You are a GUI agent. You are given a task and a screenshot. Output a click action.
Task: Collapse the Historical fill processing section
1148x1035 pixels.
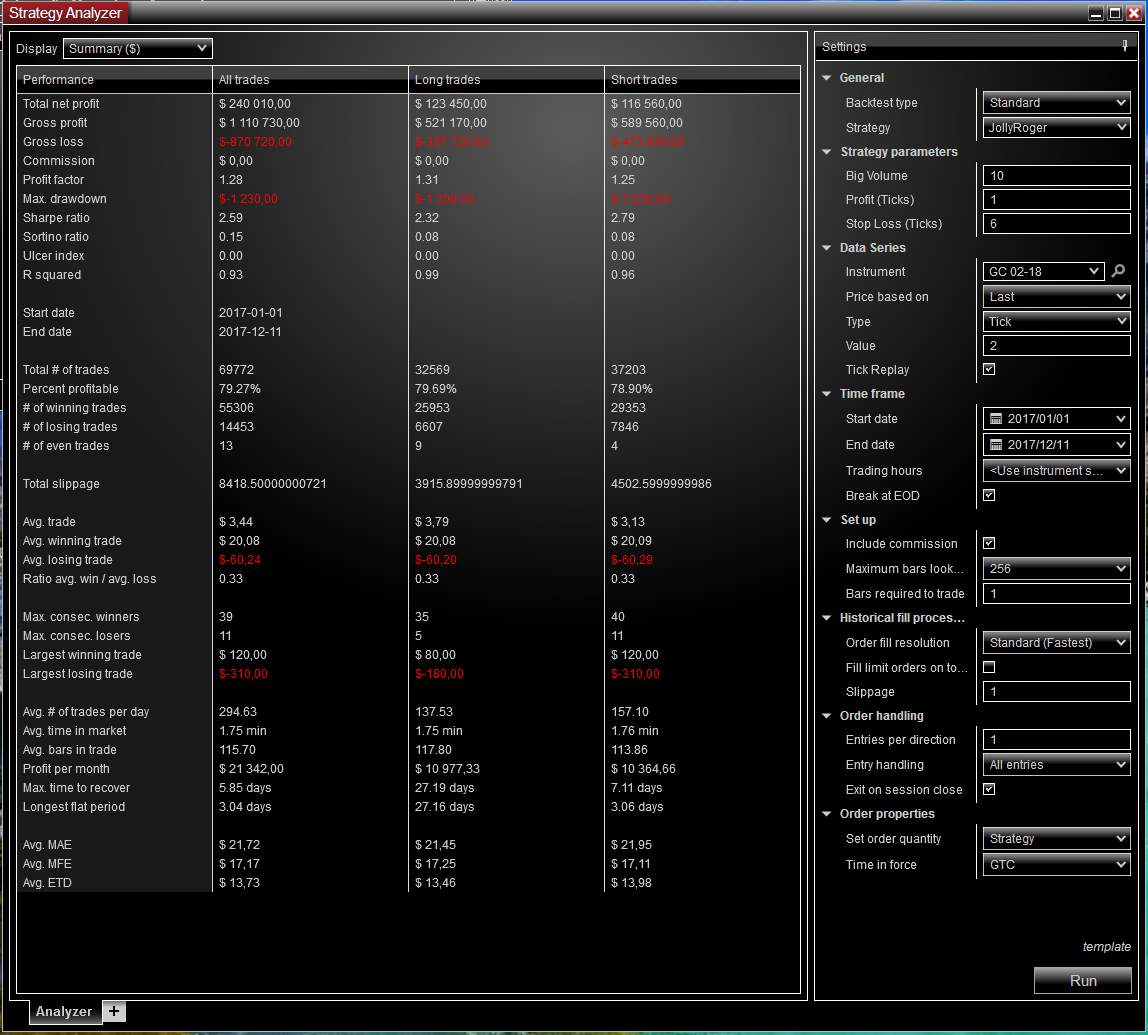pyautogui.click(x=827, y=618)
